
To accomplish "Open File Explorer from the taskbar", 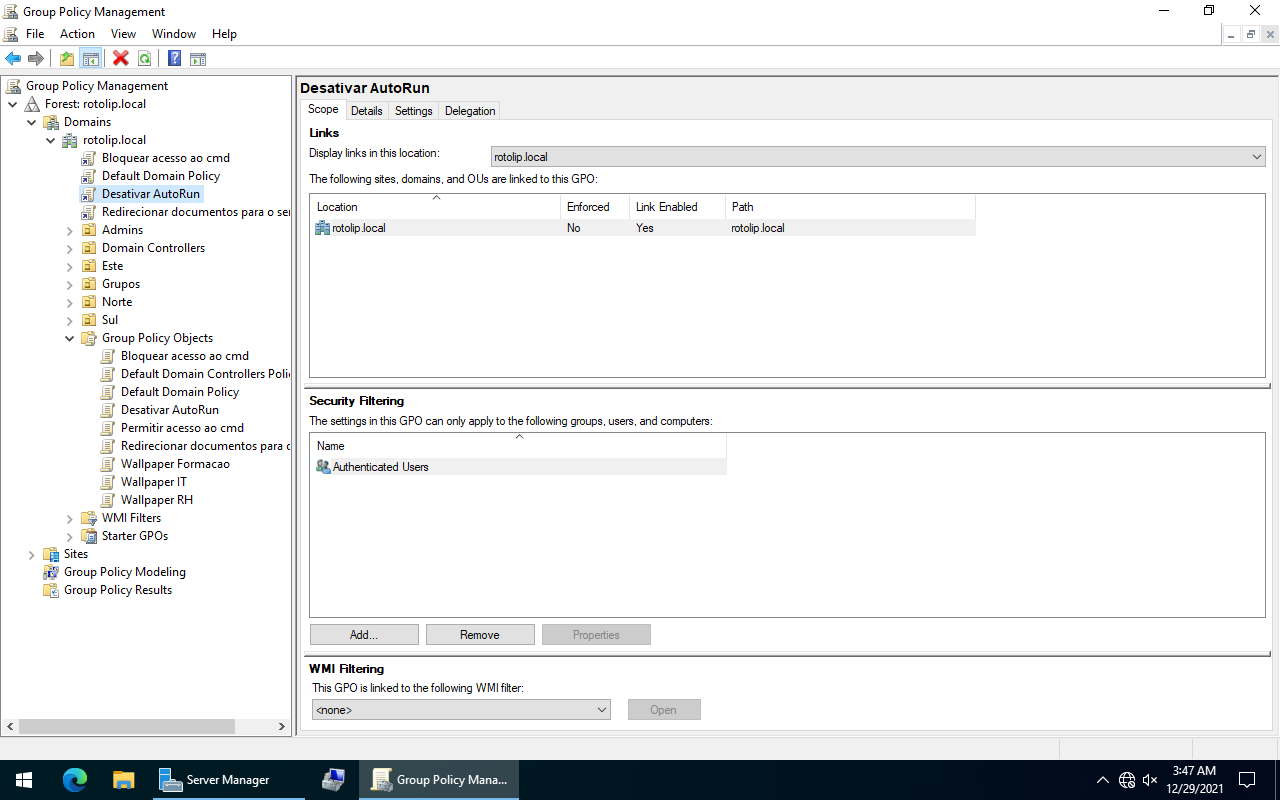I will point(123,780).
